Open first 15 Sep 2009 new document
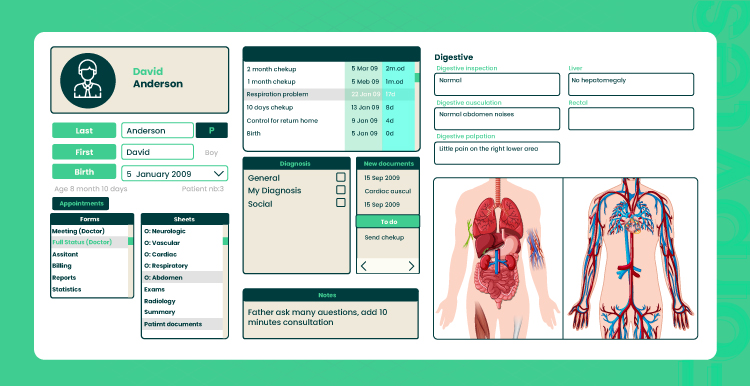Viewport: 750px width, 386px height. point(382,178)
